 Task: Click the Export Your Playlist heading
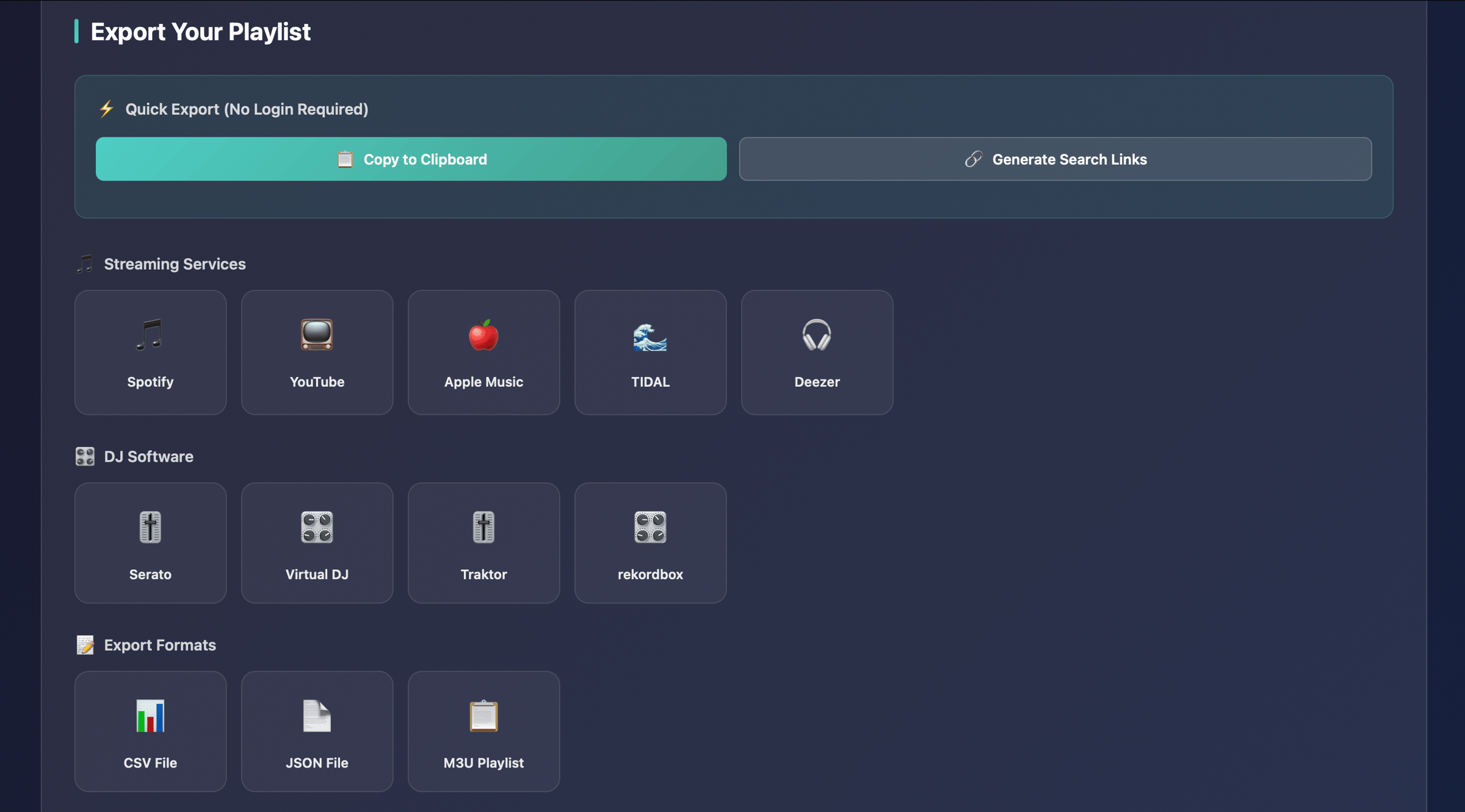pos(200,32)
